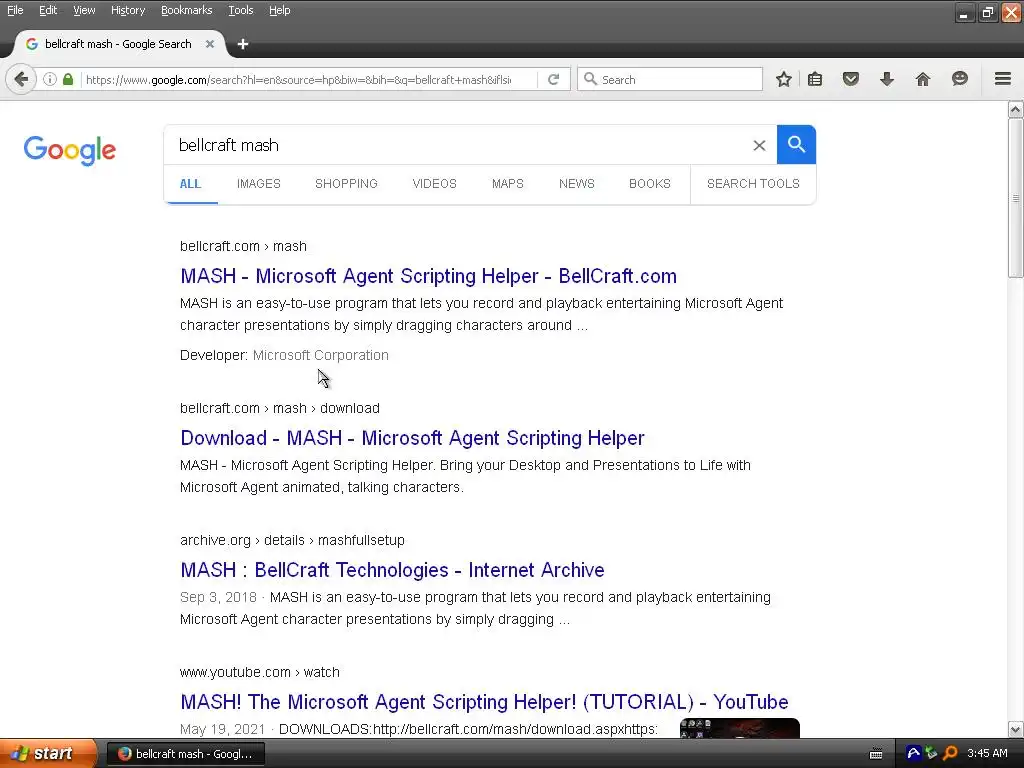1024x768 pixels.
Task: Click inside the Google search query field
Action: (x=457, y=145)
